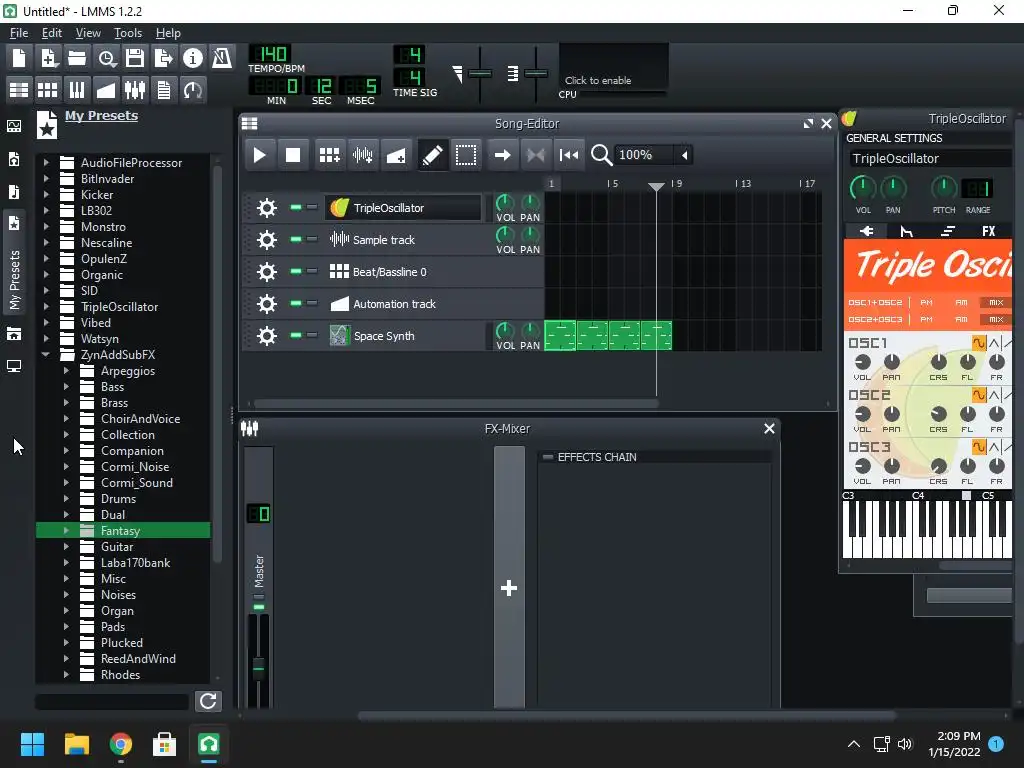
Task: Open the Song-Editor zoom percentage dropdown
Action: click(x=684, y=155)
